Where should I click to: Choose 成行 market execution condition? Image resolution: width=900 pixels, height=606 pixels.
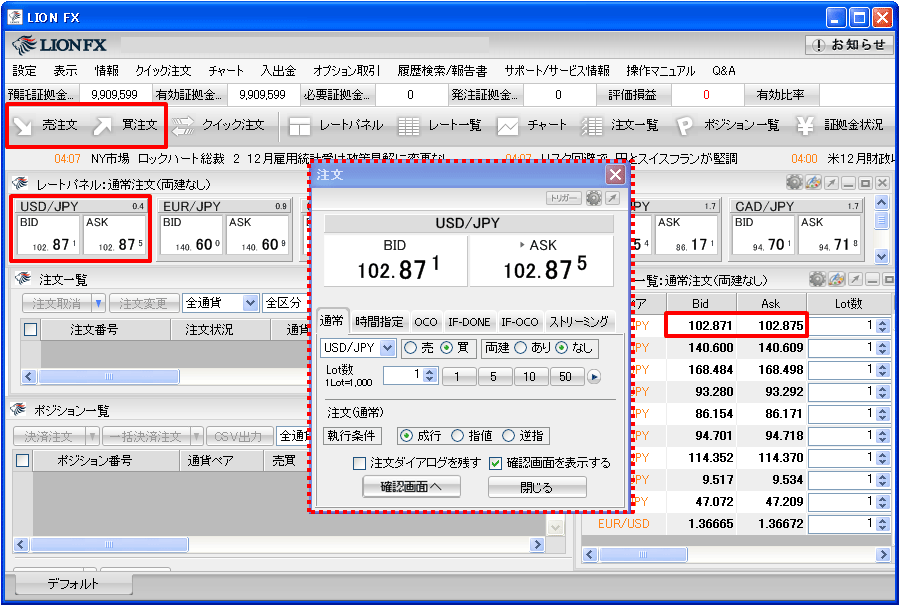pyautogui.click(x=406, y=436)
